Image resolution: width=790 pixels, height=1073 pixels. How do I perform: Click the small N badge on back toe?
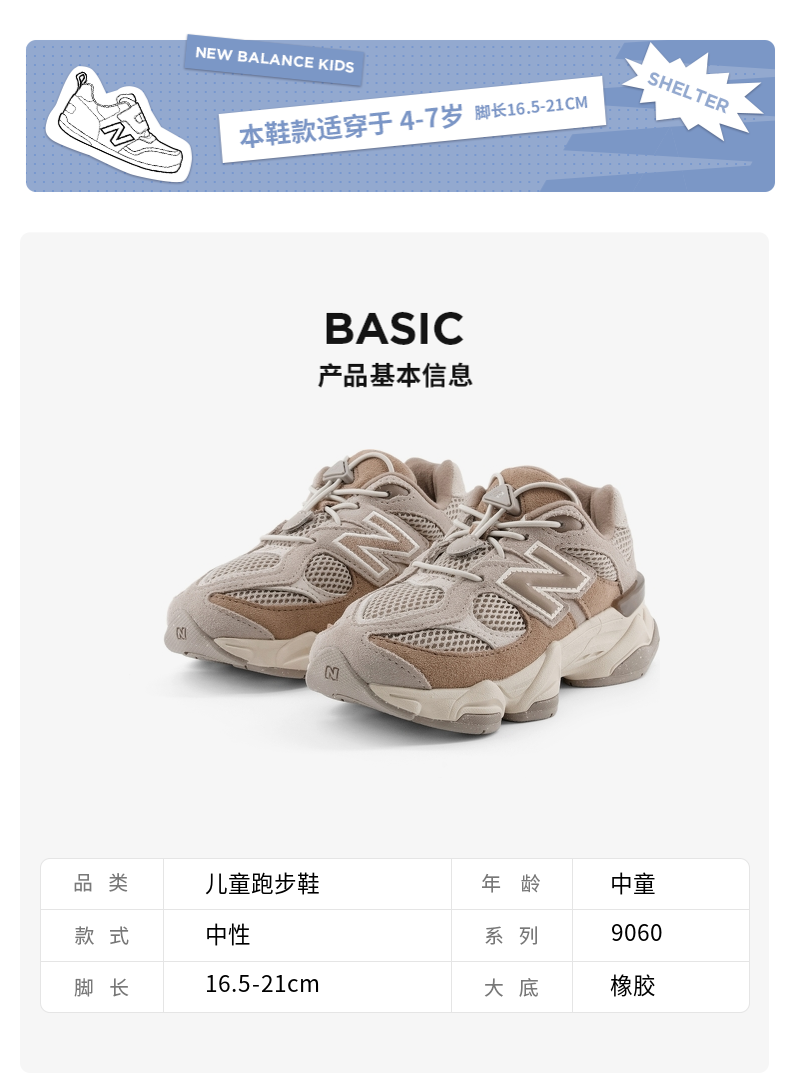181,634
